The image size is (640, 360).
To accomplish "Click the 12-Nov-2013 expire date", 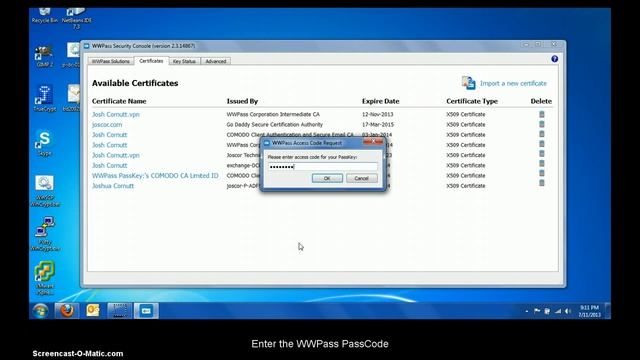I will pyautogui.click(x=378, y=114).
